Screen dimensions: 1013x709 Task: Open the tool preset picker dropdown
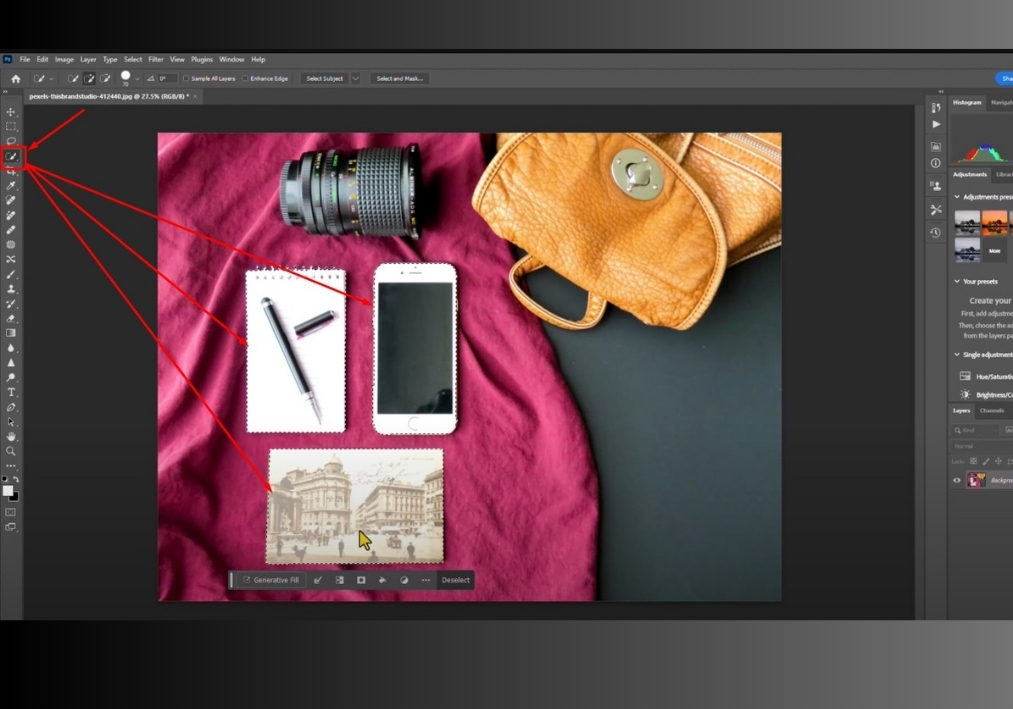(x=51, y=79)
